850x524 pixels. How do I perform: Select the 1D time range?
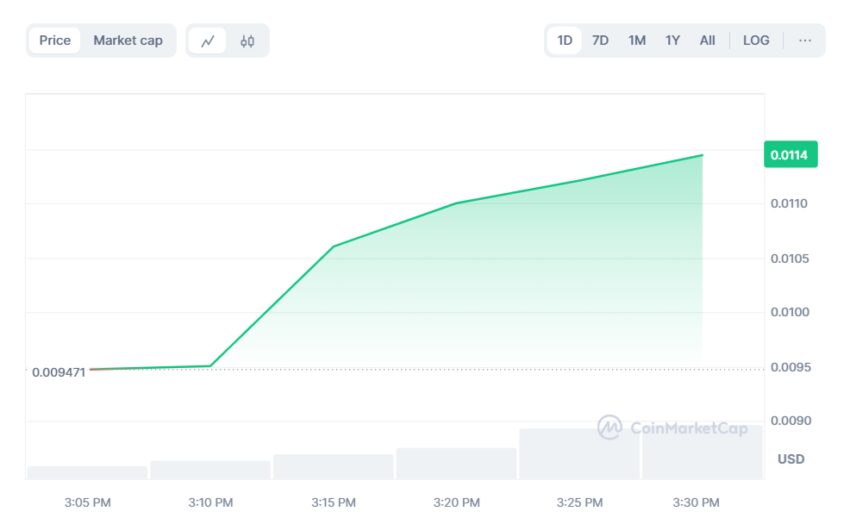coord(565,41)
